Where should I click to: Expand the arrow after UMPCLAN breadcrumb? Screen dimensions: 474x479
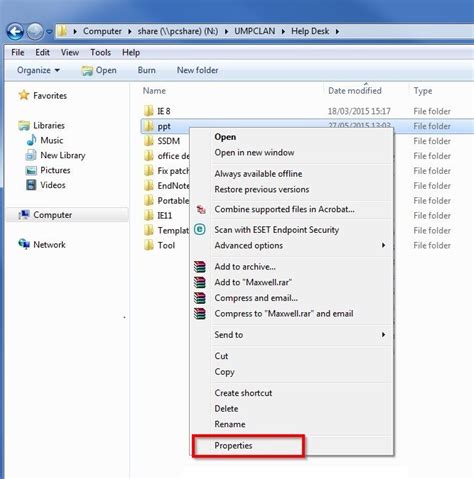tap(283, 31)
